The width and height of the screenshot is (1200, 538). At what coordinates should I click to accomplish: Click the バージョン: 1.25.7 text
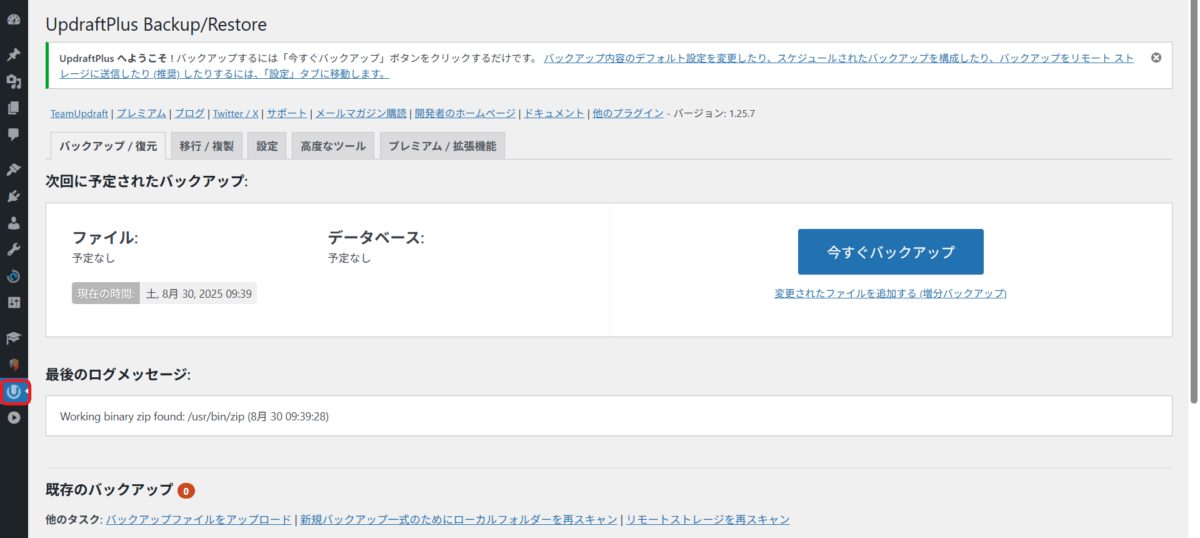714,114
